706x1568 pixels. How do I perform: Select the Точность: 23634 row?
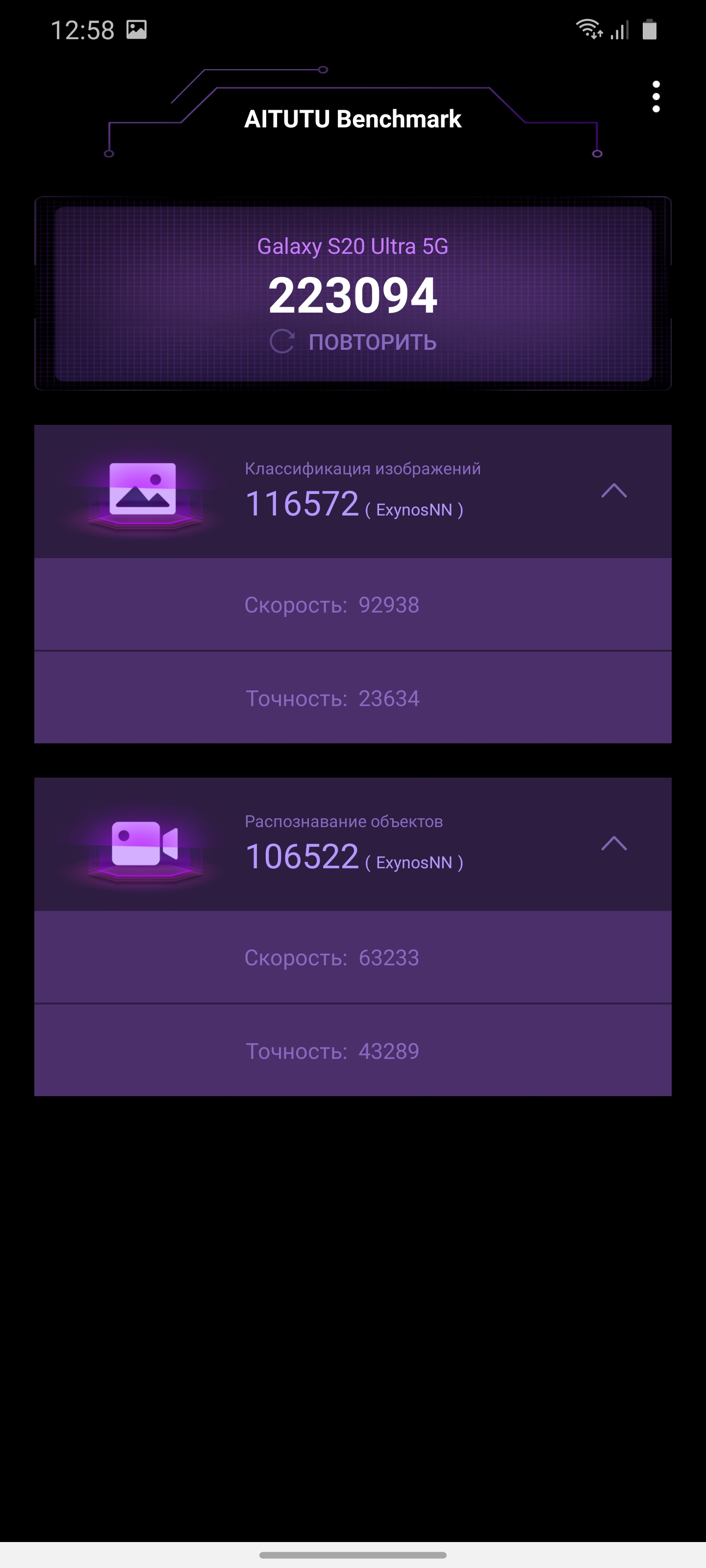click(353, 698)
